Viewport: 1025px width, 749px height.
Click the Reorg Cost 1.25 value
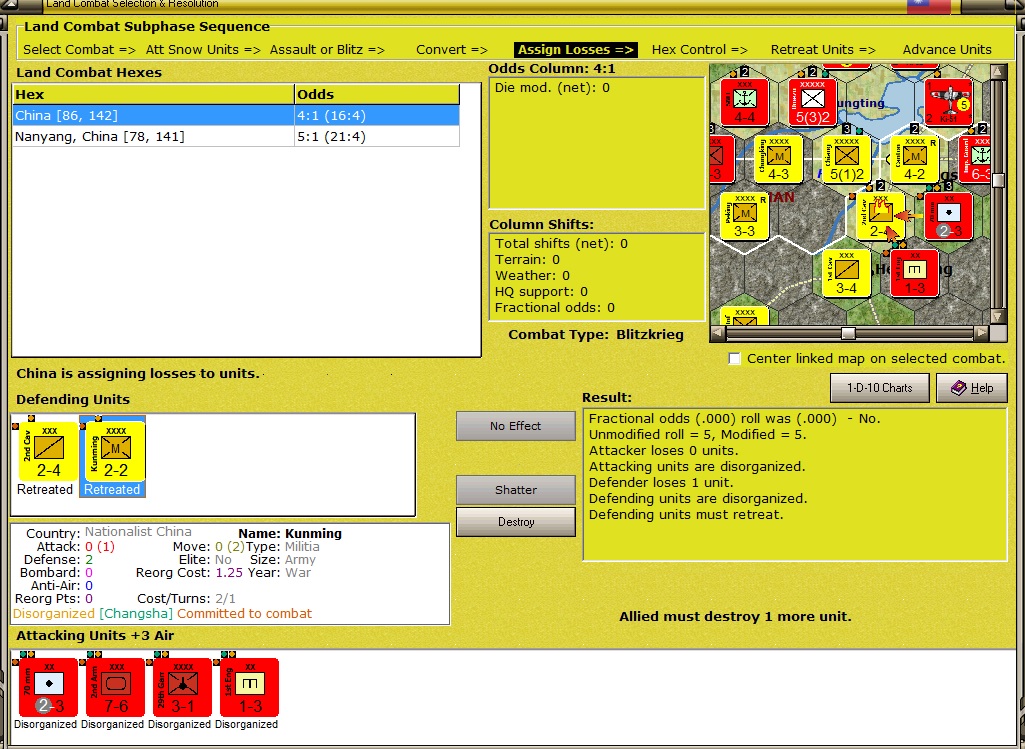pyautogui.click(x=229, y=573)
